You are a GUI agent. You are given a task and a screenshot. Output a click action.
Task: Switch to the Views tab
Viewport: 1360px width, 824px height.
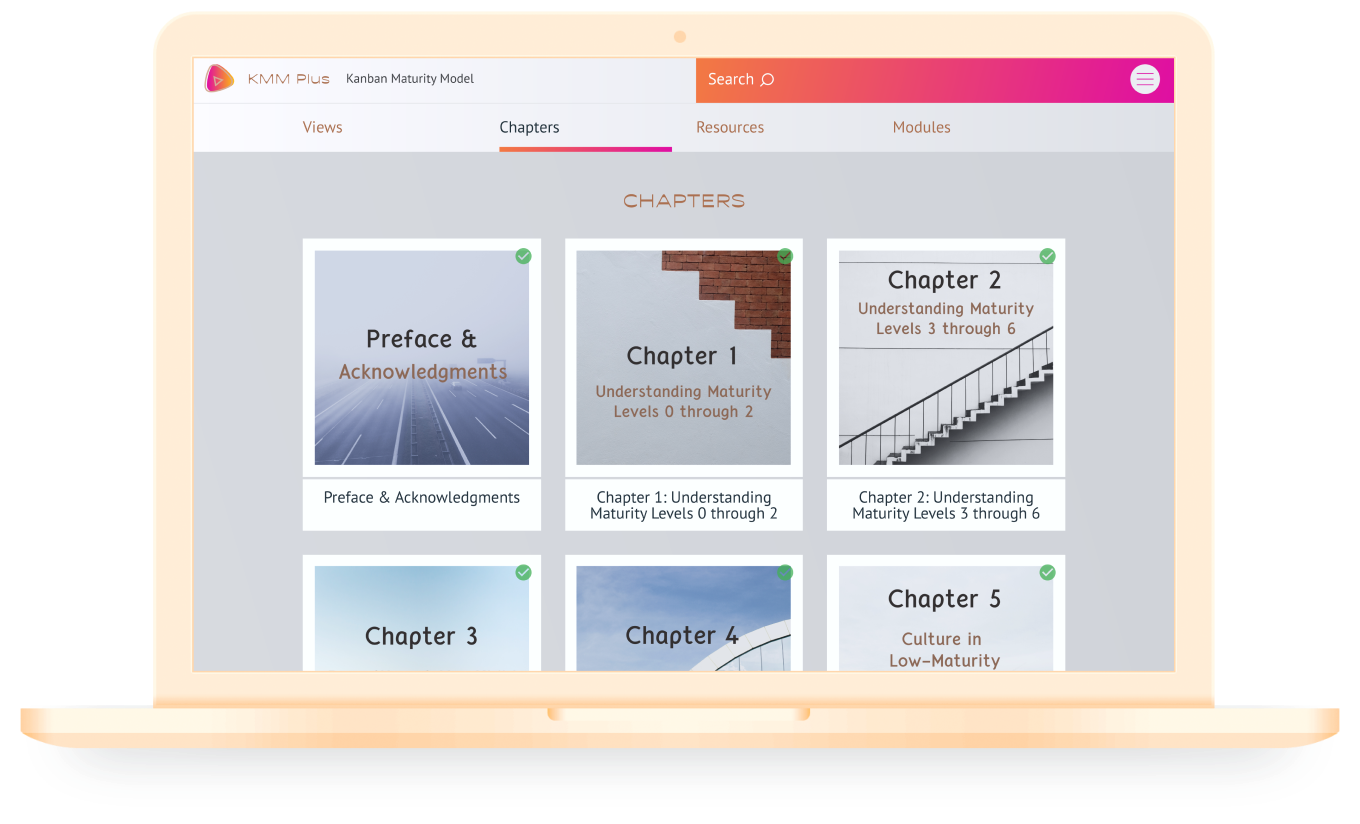click(x=322, y=127)
